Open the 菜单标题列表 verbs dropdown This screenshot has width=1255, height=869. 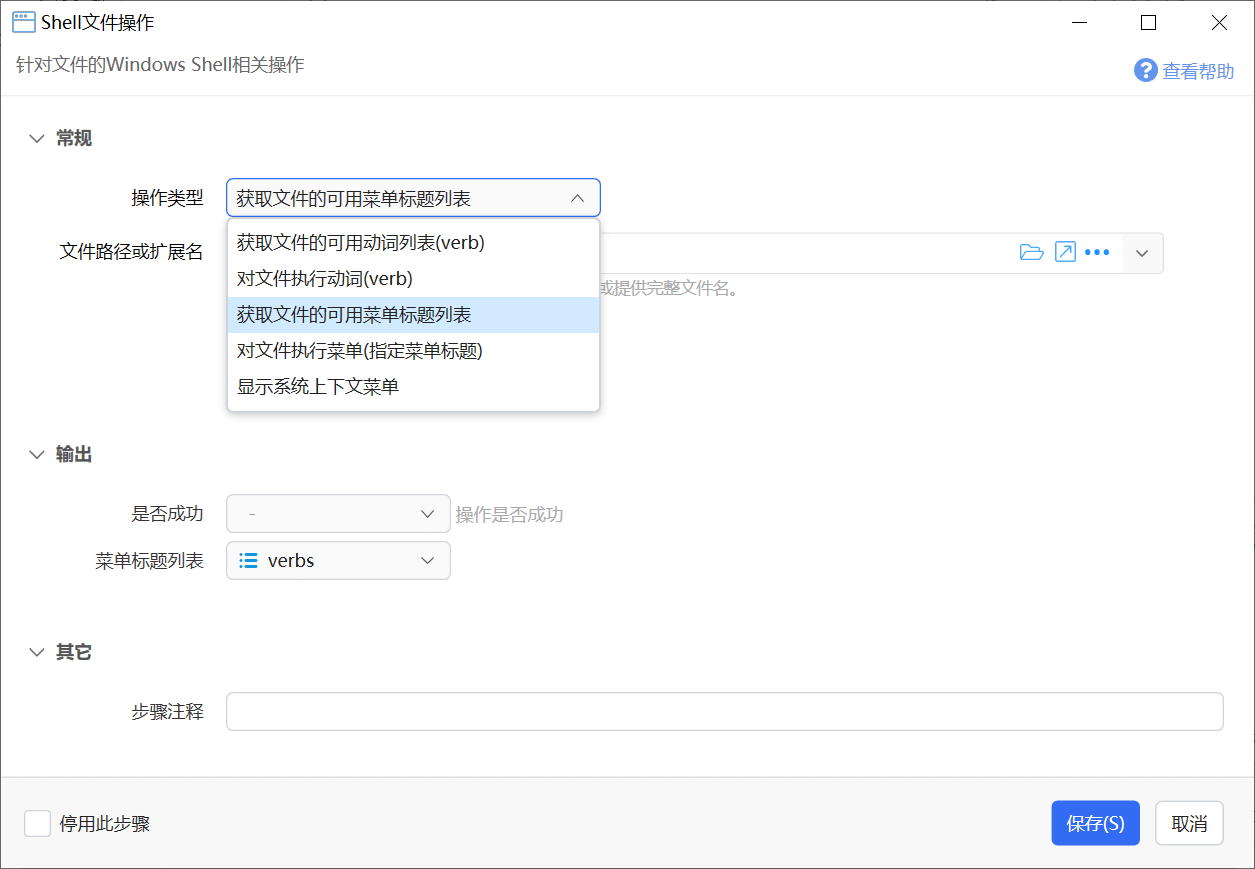[338, 561]
